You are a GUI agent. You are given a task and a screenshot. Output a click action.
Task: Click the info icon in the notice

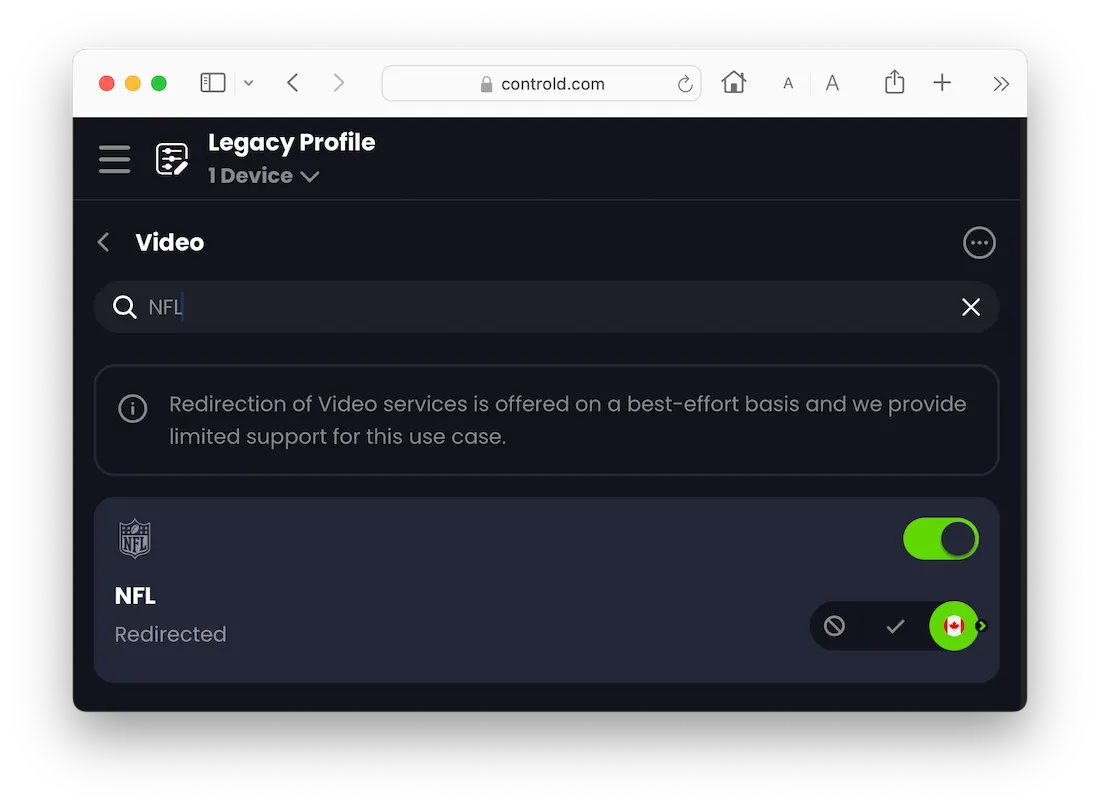(133, 408)
